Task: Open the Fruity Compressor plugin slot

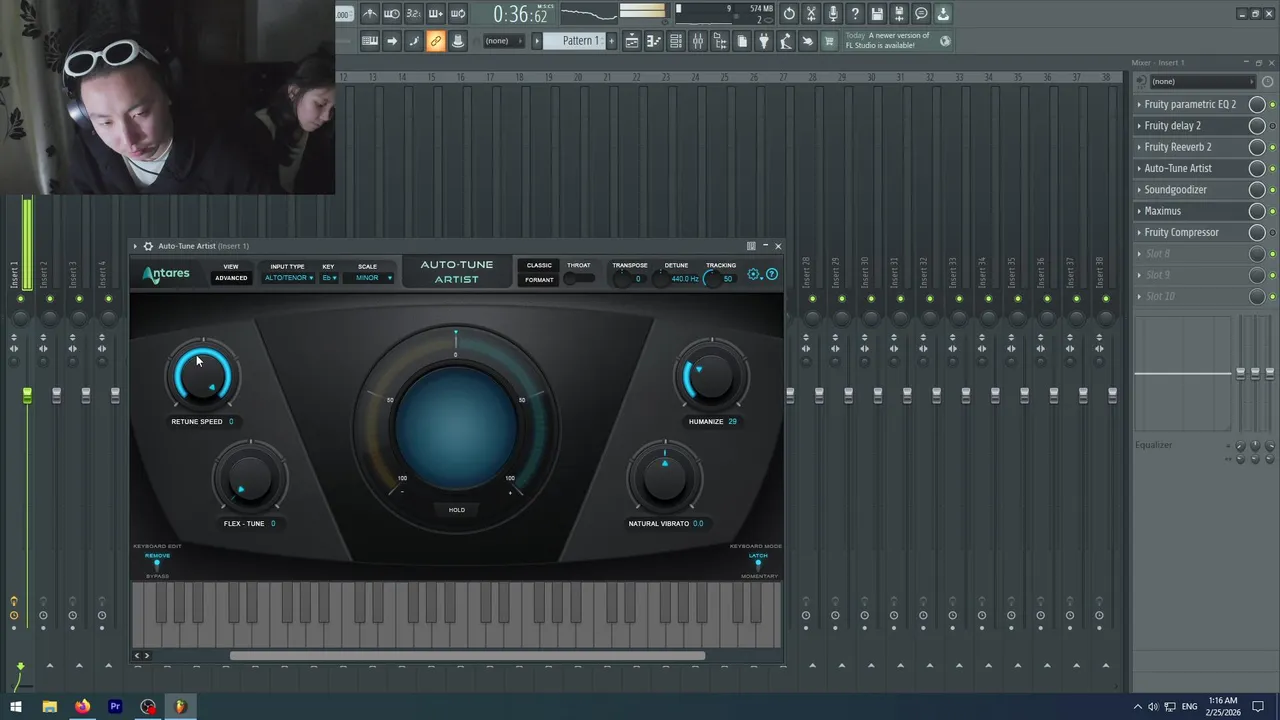Action: click(x=1191, y=232)
